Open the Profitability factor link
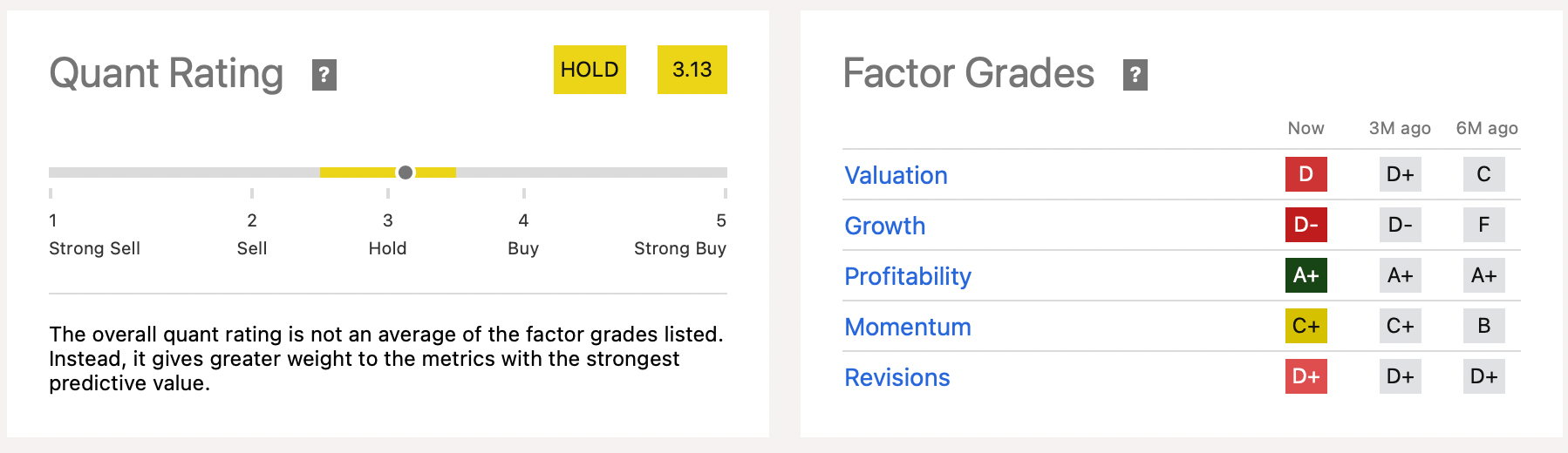This screenshot has height=453, width=1568. point(907,276)
